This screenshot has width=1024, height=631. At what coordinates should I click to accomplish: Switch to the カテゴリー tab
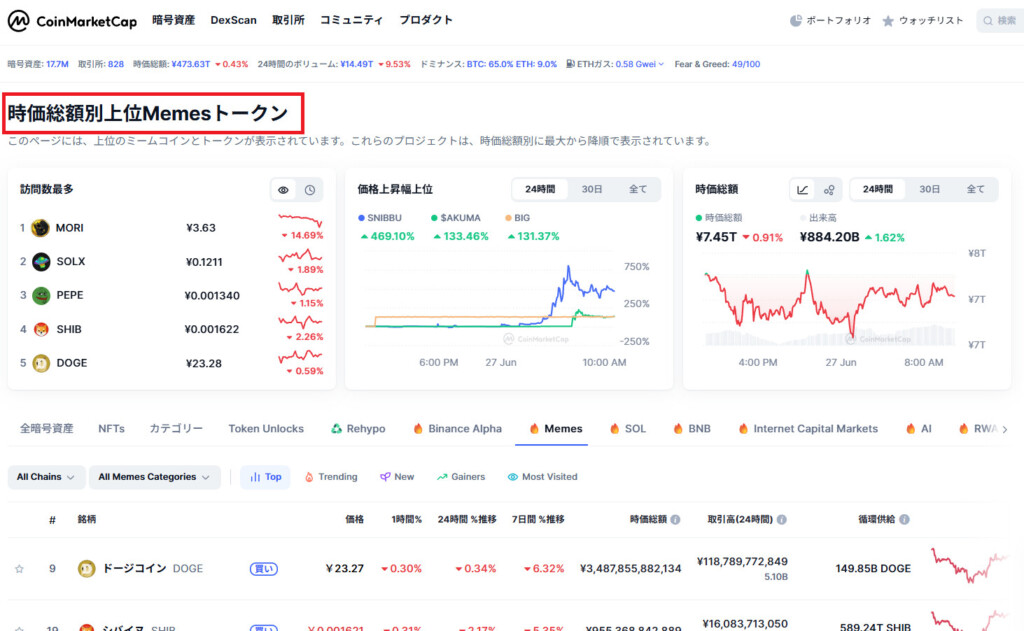point(176,429)
